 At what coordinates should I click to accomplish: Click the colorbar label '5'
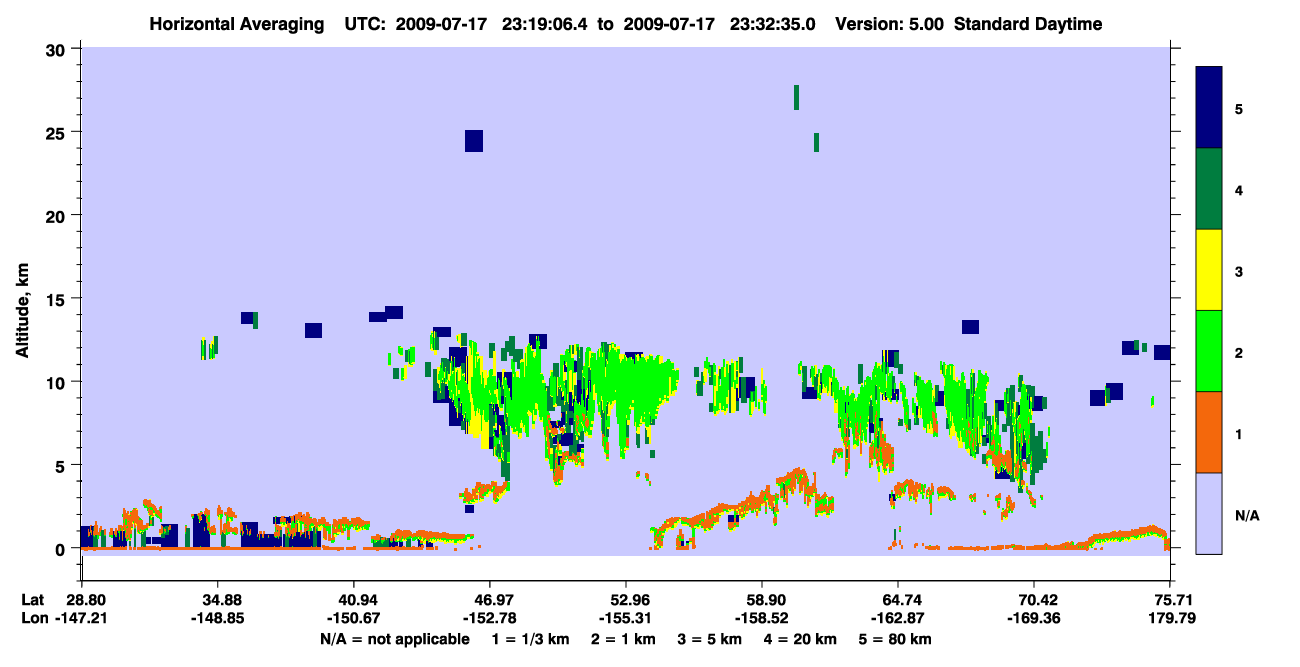pyautogui.click(x=1239, y=108)
